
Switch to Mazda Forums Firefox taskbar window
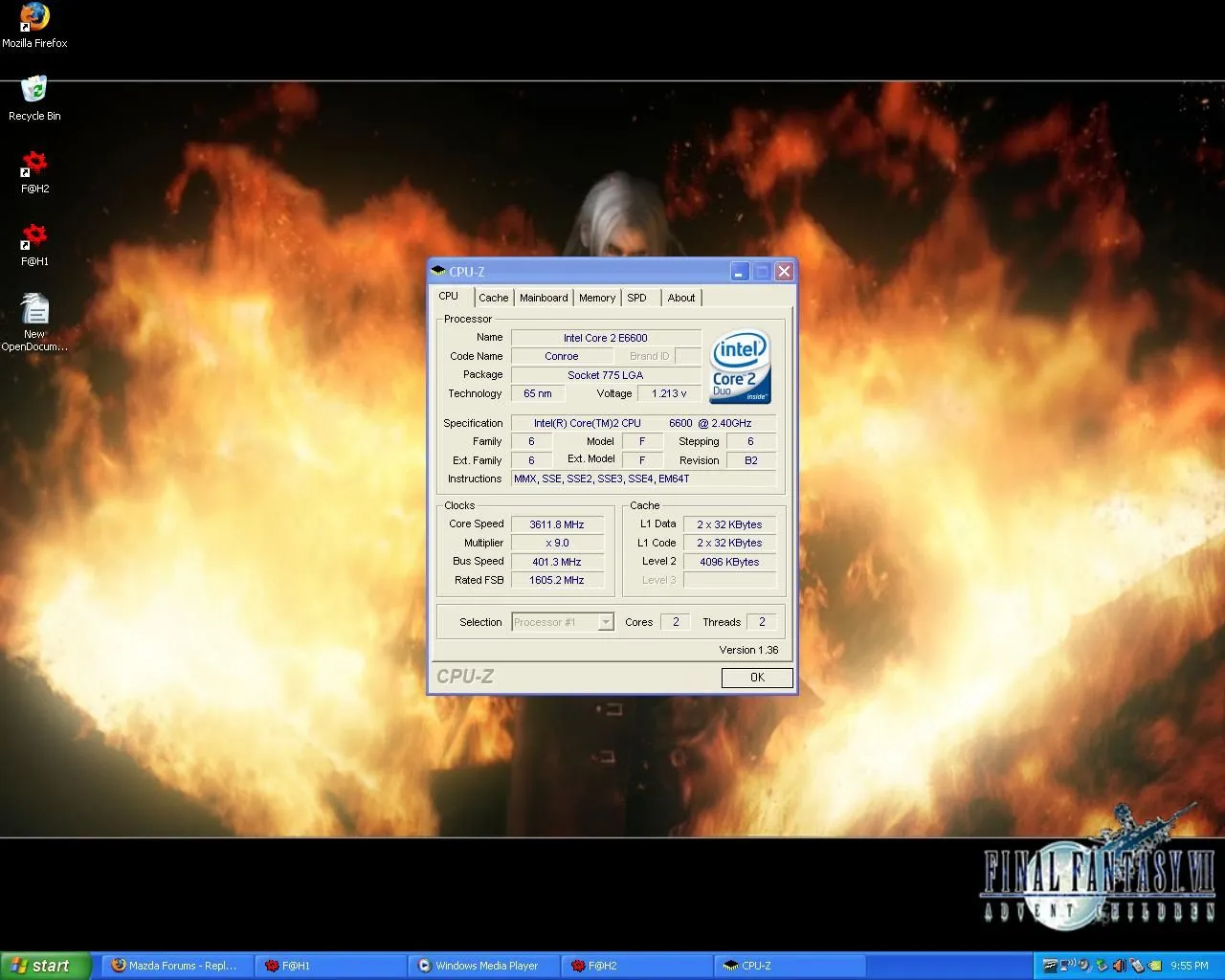178,966
